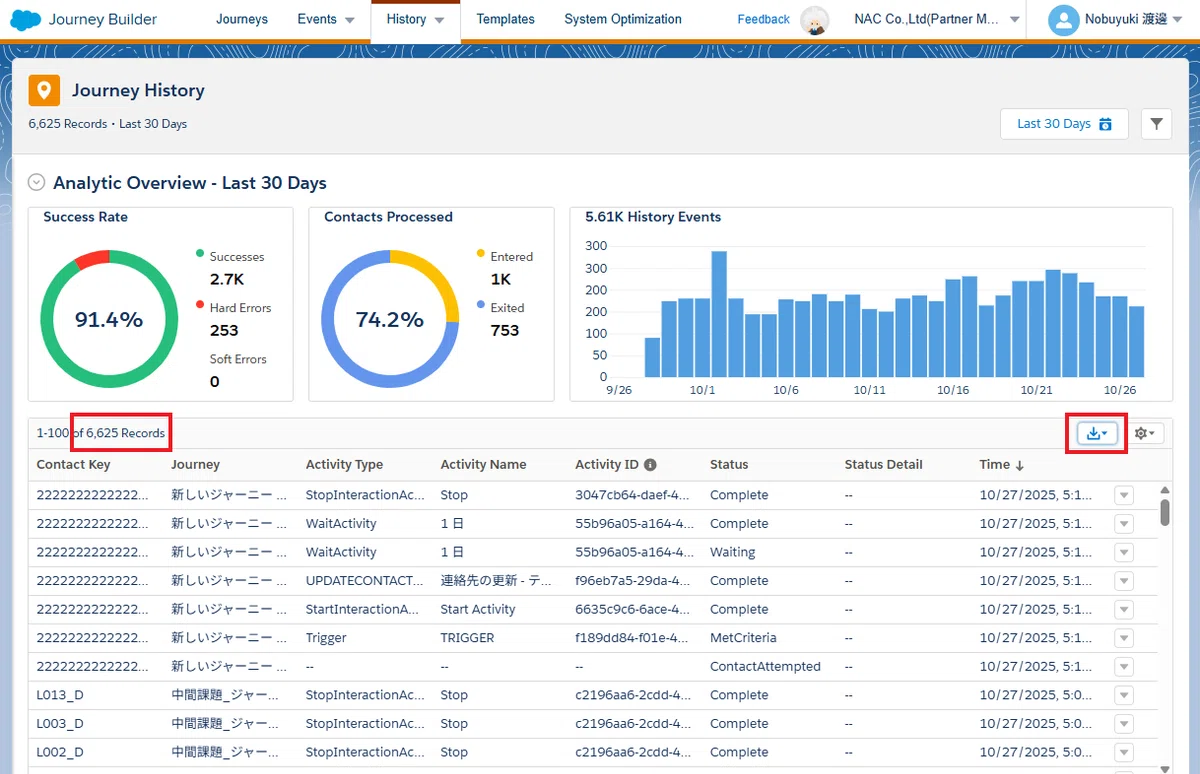Click the table vertical scrollbar thumb
Viewport: 1200px width, 774px height.
(x=1165, y=512)
